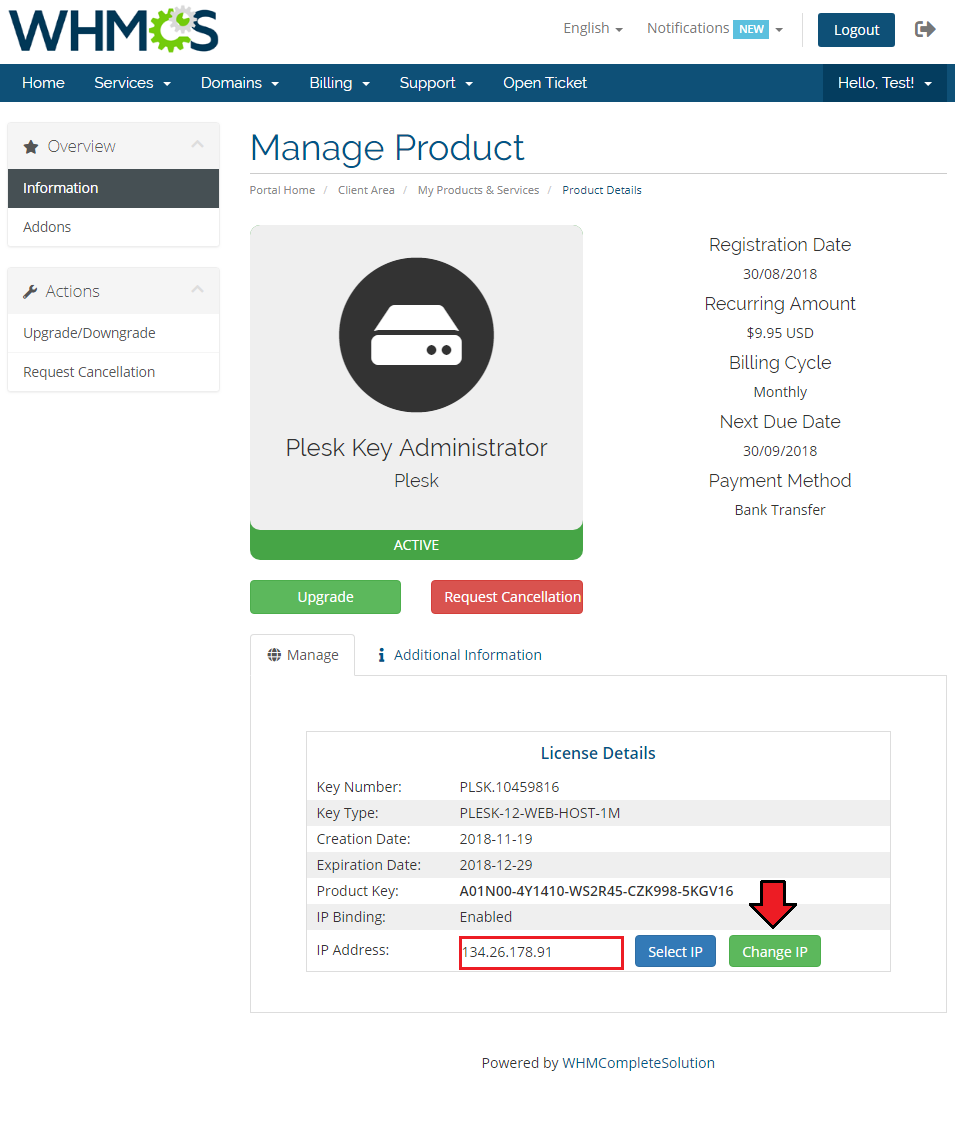Click the License Details heading
955x1127 pixels.
point(598,753)
